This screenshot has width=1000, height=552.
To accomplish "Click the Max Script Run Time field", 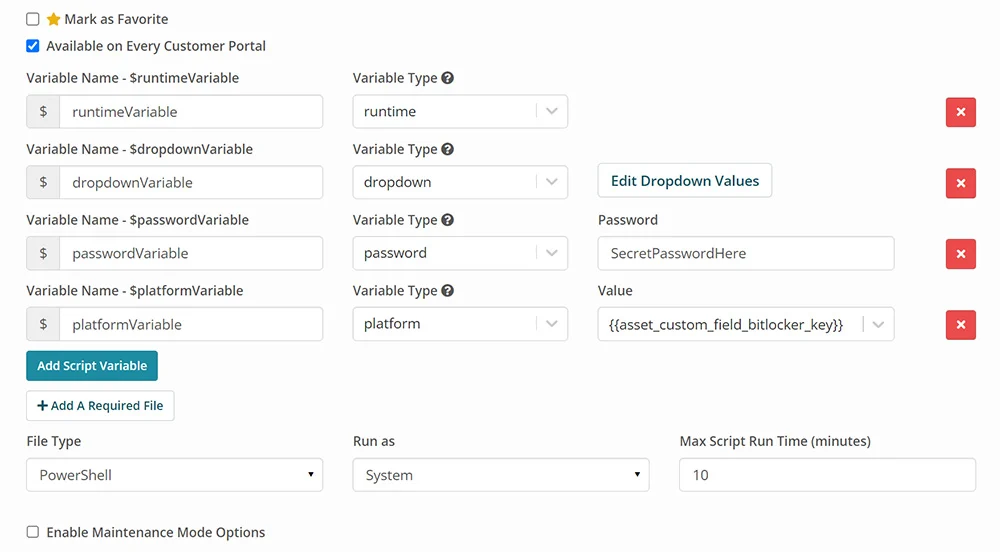I will [x=827, y=475].
